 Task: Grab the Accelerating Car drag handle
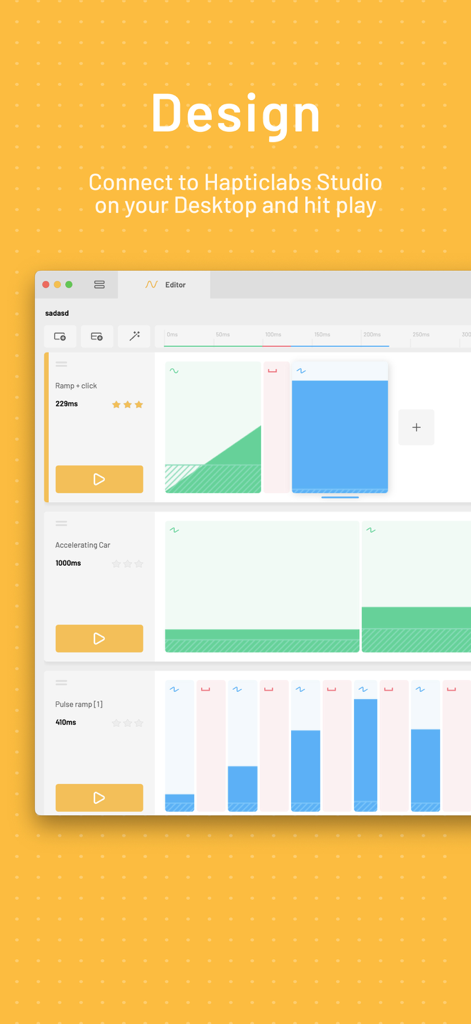point(61,523)
